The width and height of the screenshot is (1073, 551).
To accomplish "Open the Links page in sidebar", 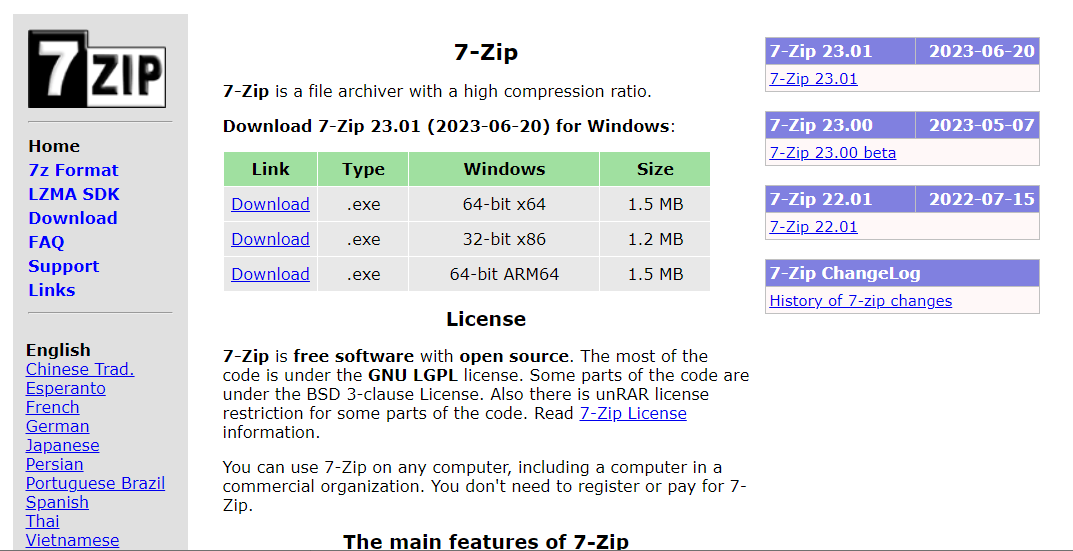I will click(x=51, y=290).
